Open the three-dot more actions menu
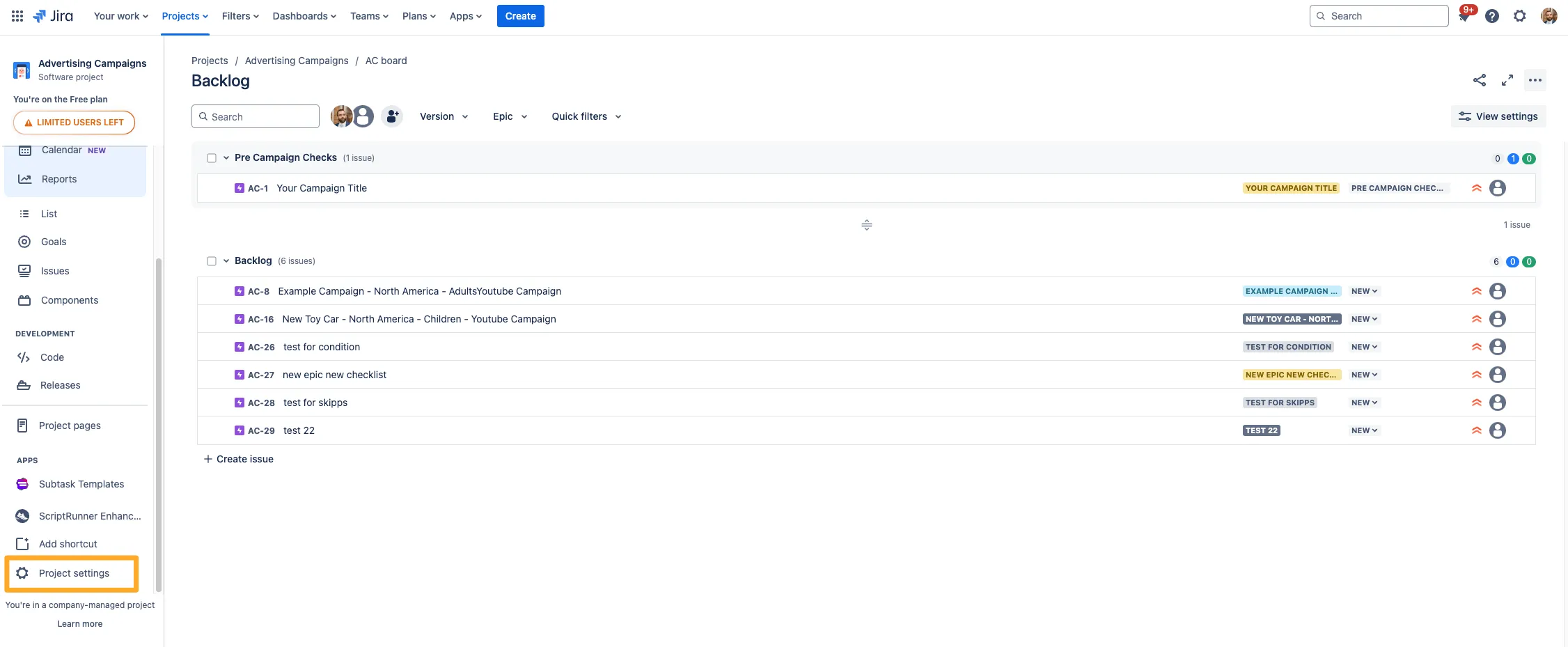This screenshot has width=1568, height=647. pos(1535,80)
